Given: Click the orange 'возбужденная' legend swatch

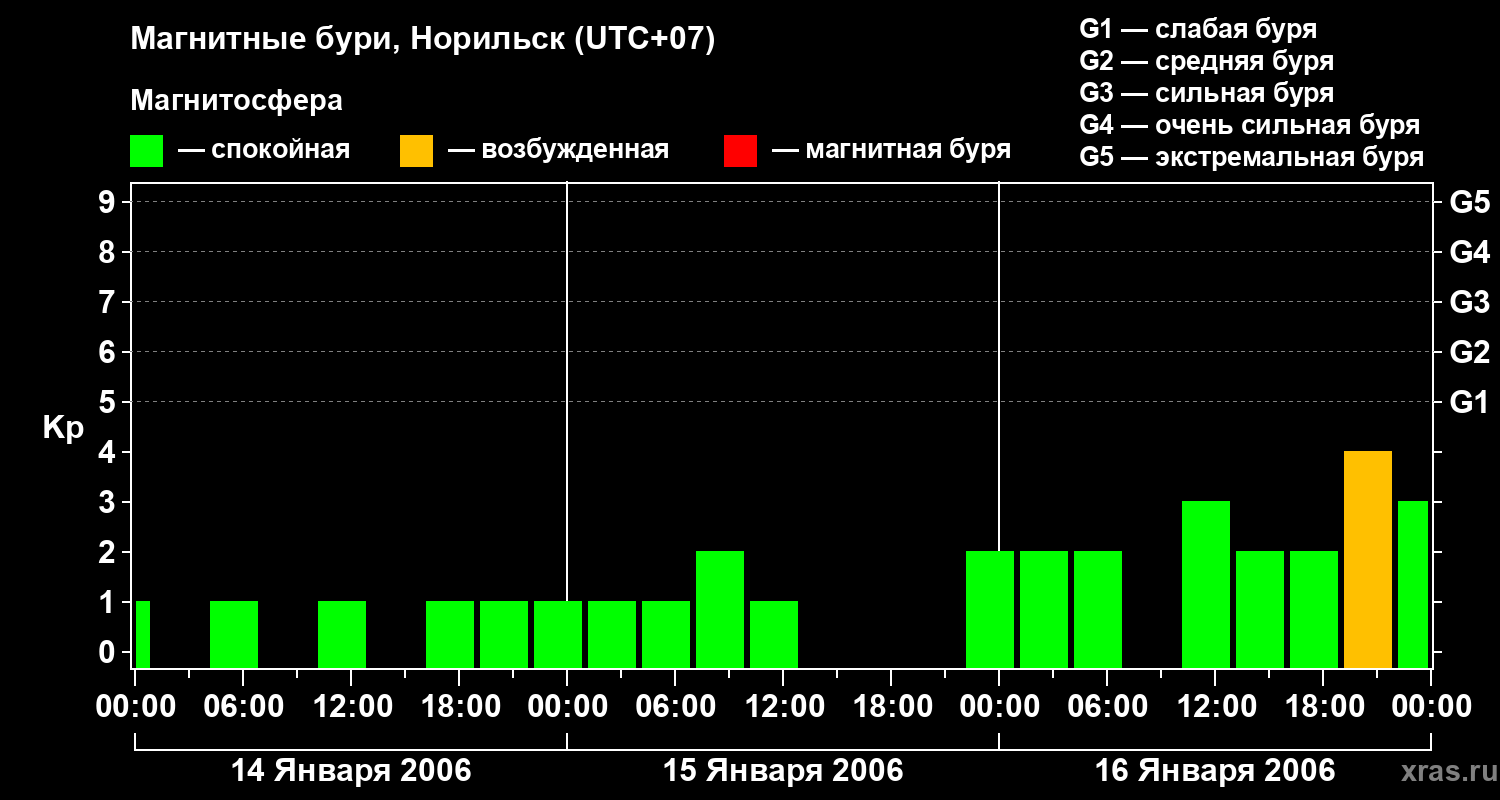Looking at the screenshot, I should point(417,151).
